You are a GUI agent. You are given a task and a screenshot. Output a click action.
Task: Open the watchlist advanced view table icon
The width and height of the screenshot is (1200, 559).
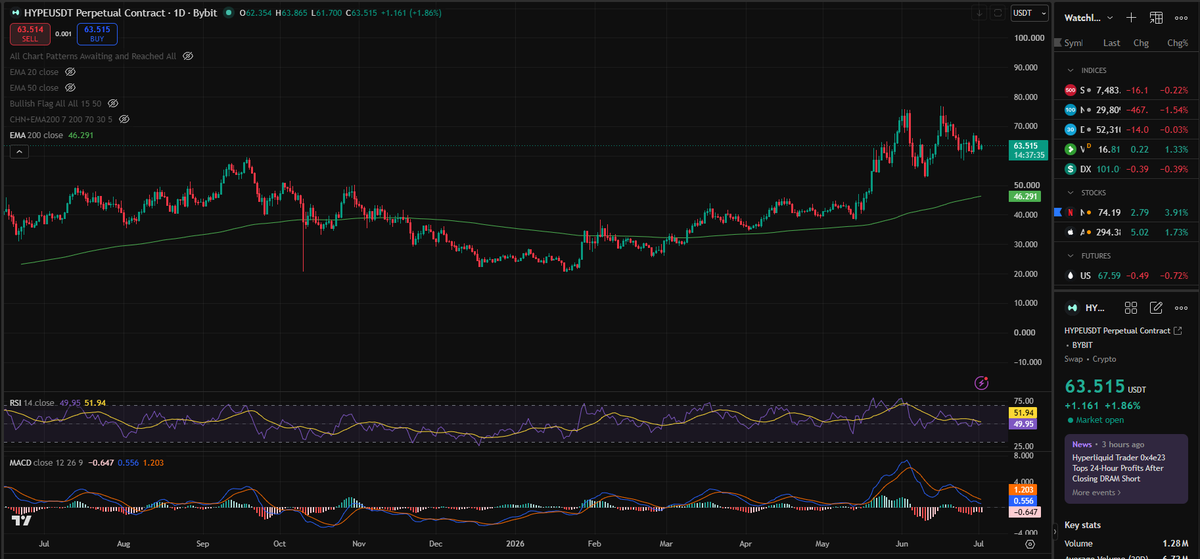coord(1156,17)
